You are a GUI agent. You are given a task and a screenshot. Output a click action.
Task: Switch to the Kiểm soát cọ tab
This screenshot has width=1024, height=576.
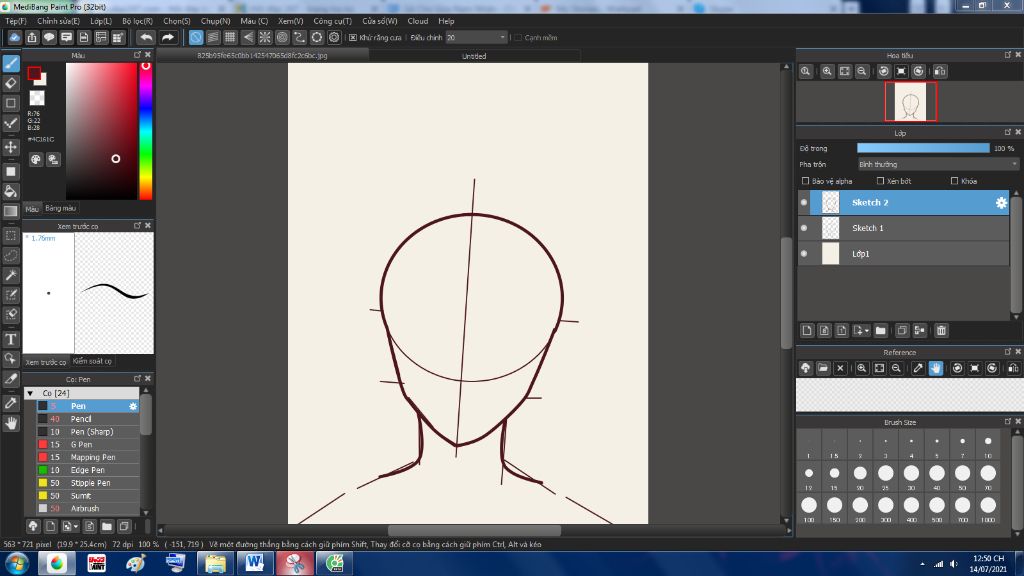[92, 361]
